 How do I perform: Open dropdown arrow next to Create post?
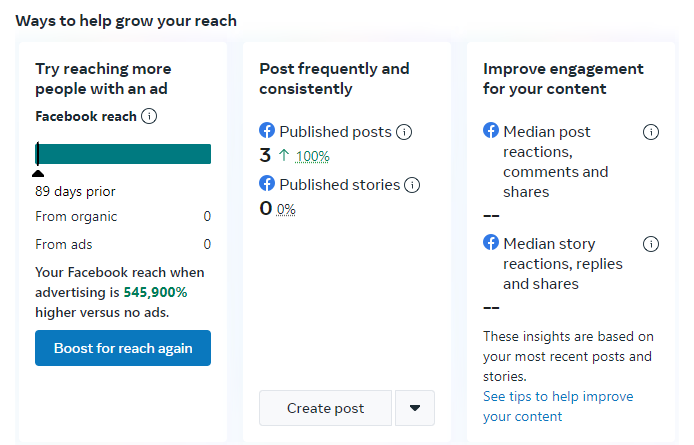click(x=415, y=408)
